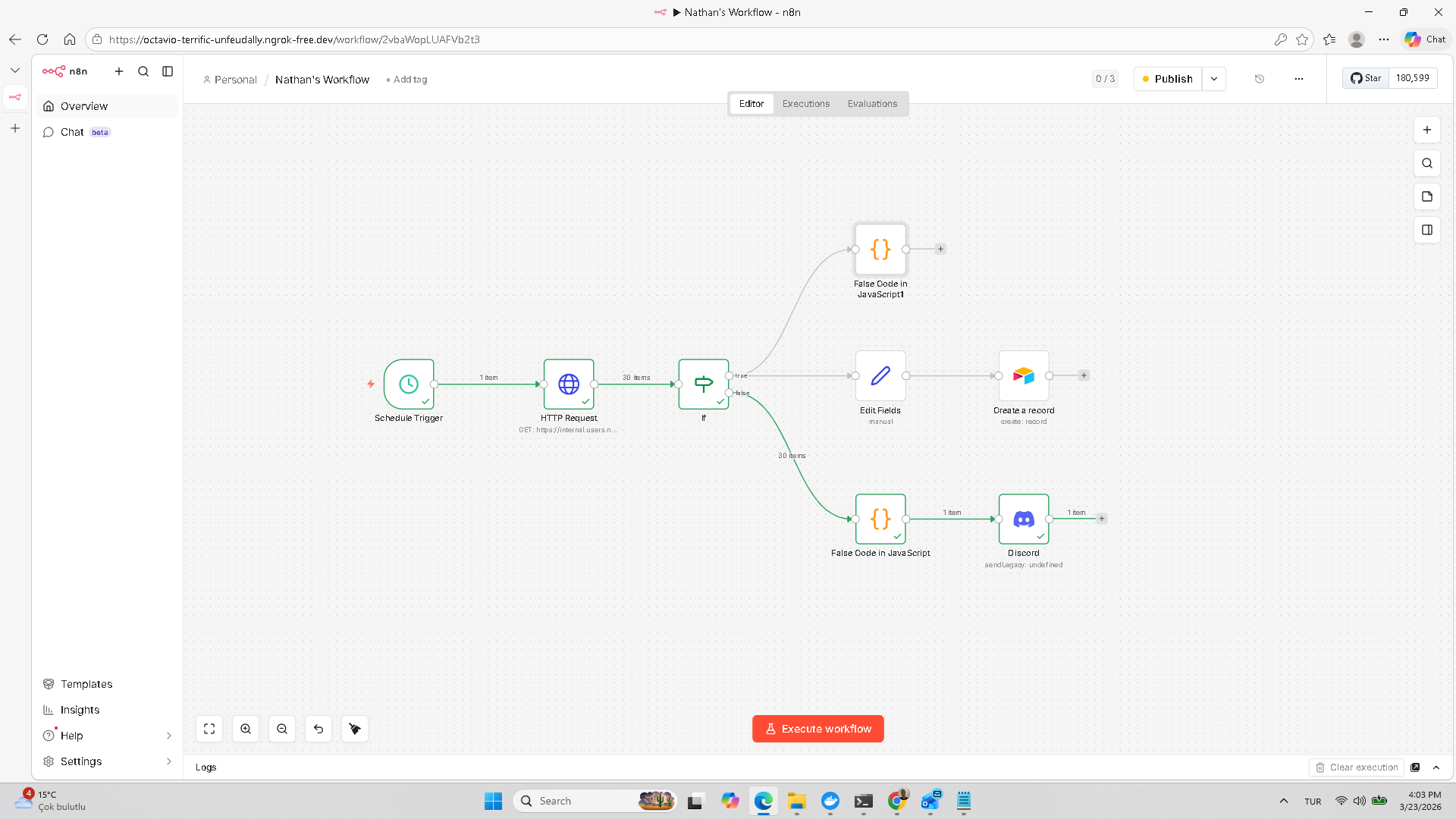This screenshot has height=819, width=1456.
Task: Open the HTTP Request globe node
Action: 569,384
